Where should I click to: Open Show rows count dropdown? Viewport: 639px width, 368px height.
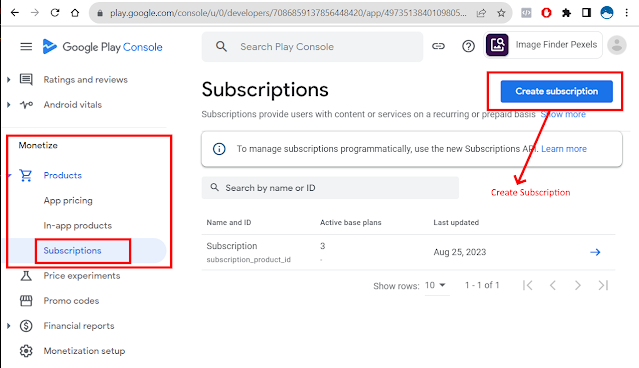436,285
